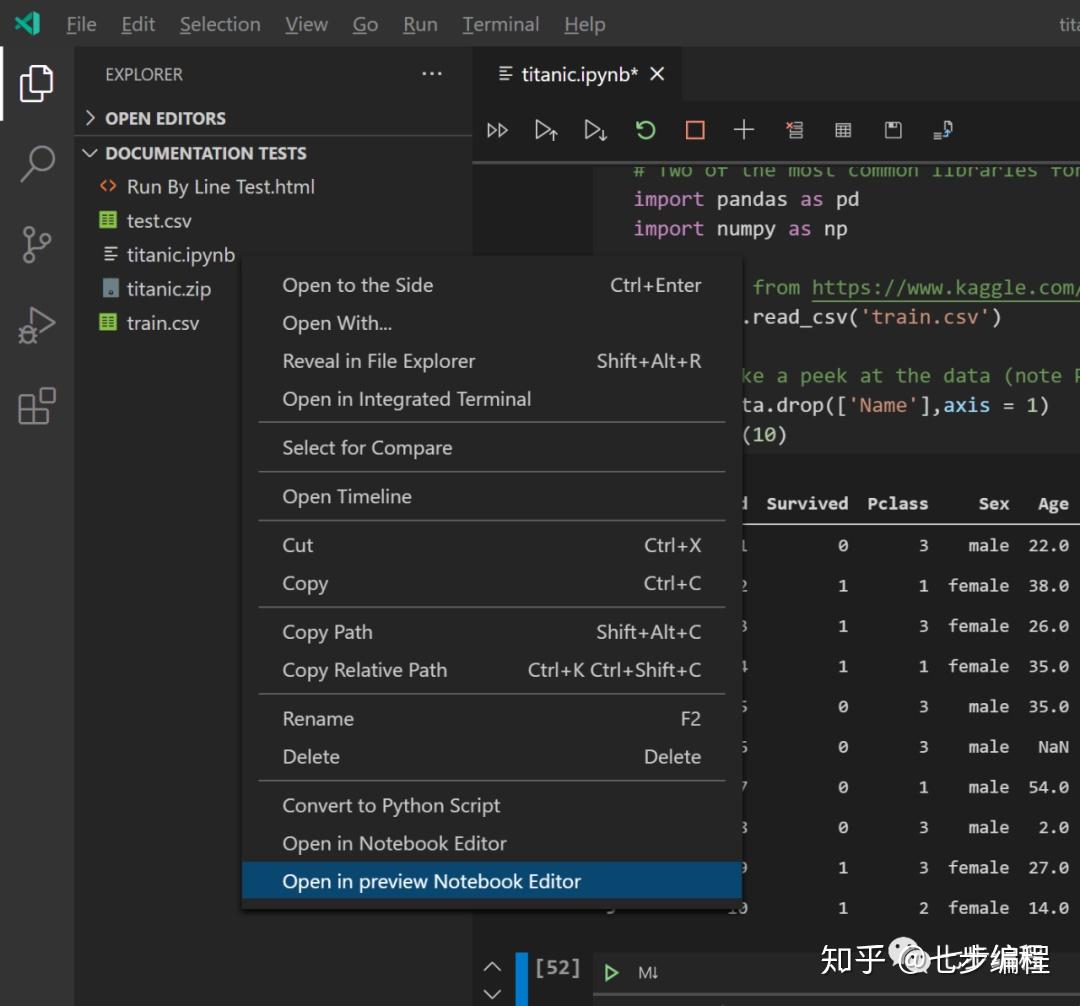Follow the kaggle.com link in code
This screenshot has width=1080, height=1006.
tap(944, 288)
